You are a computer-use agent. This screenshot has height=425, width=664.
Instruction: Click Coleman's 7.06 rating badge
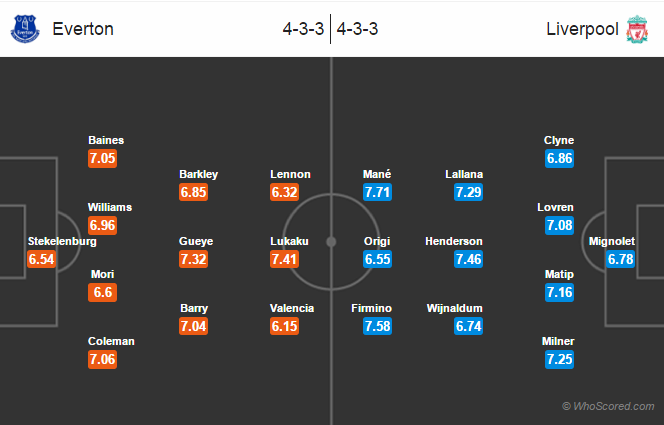point(102,359)
